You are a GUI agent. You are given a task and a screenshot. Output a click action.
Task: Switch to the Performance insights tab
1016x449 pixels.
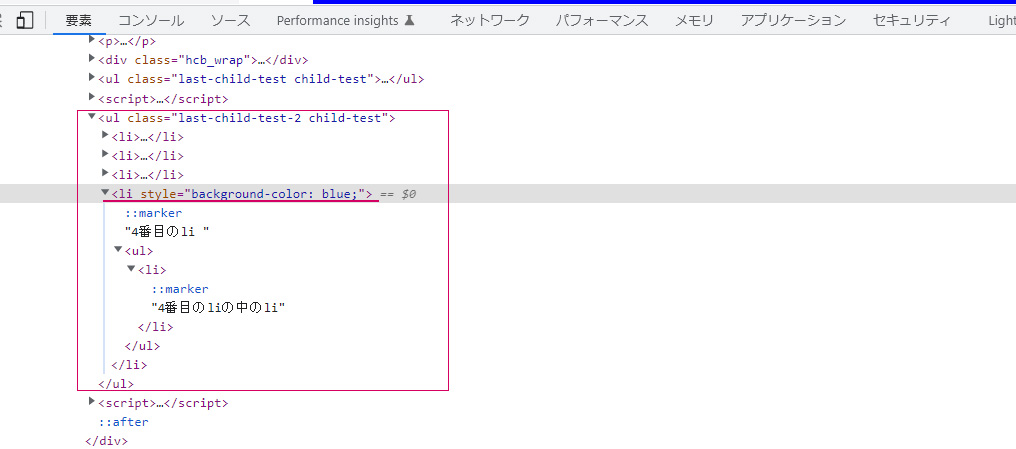(345, 20)
